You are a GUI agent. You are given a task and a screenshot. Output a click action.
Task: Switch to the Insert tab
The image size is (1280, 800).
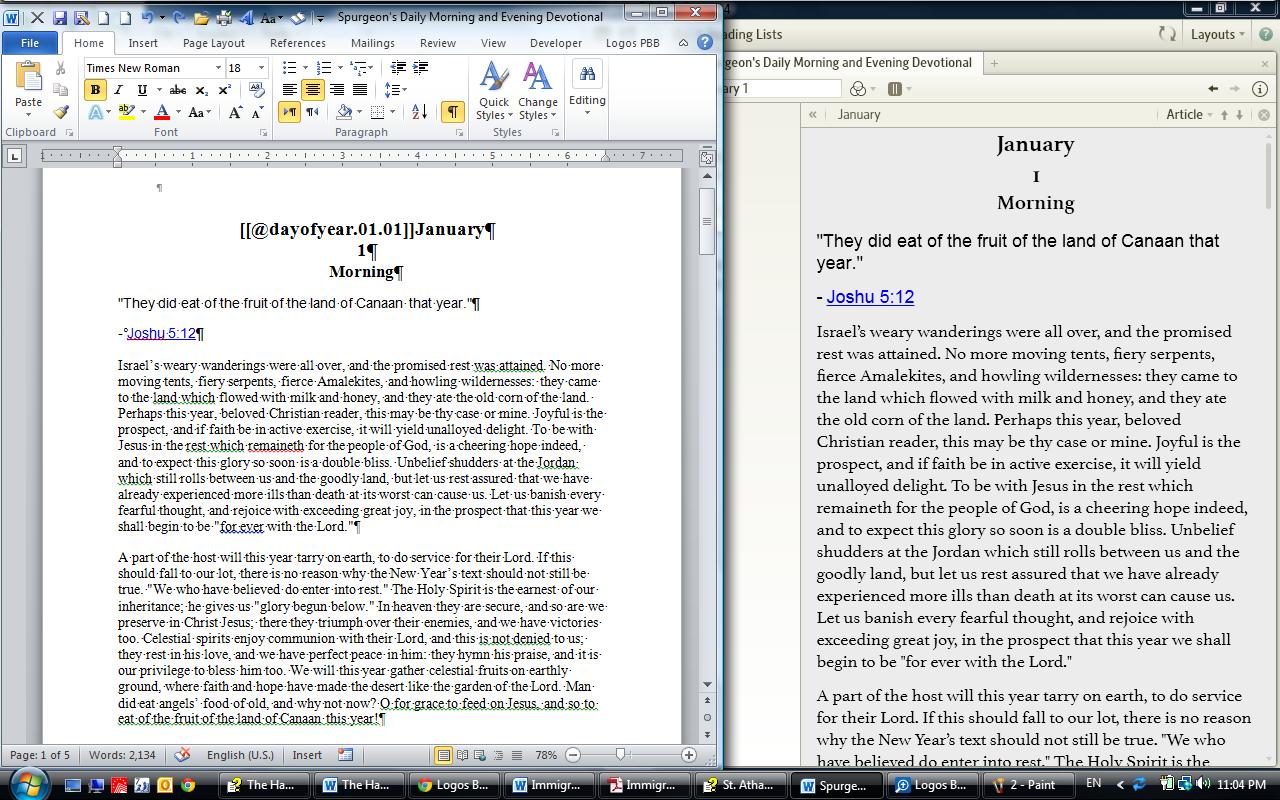click(143, 43)
